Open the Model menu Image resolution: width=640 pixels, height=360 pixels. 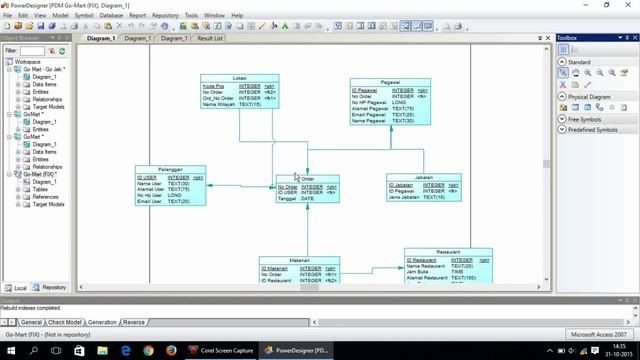tap(60, 15)
